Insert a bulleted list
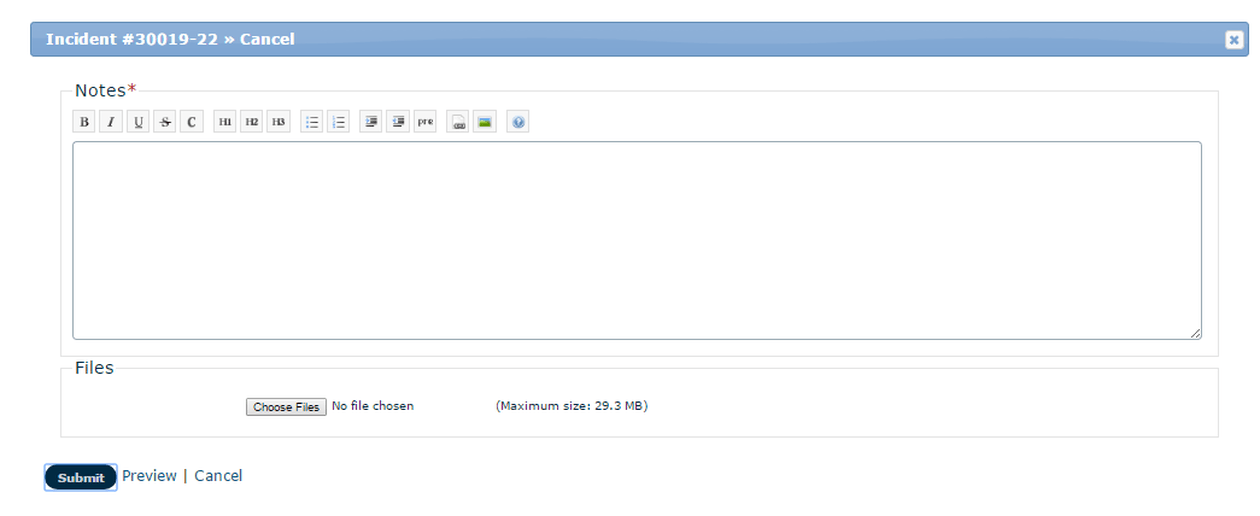Viewport: 1260px width, 516px height. tap(312, 122)
